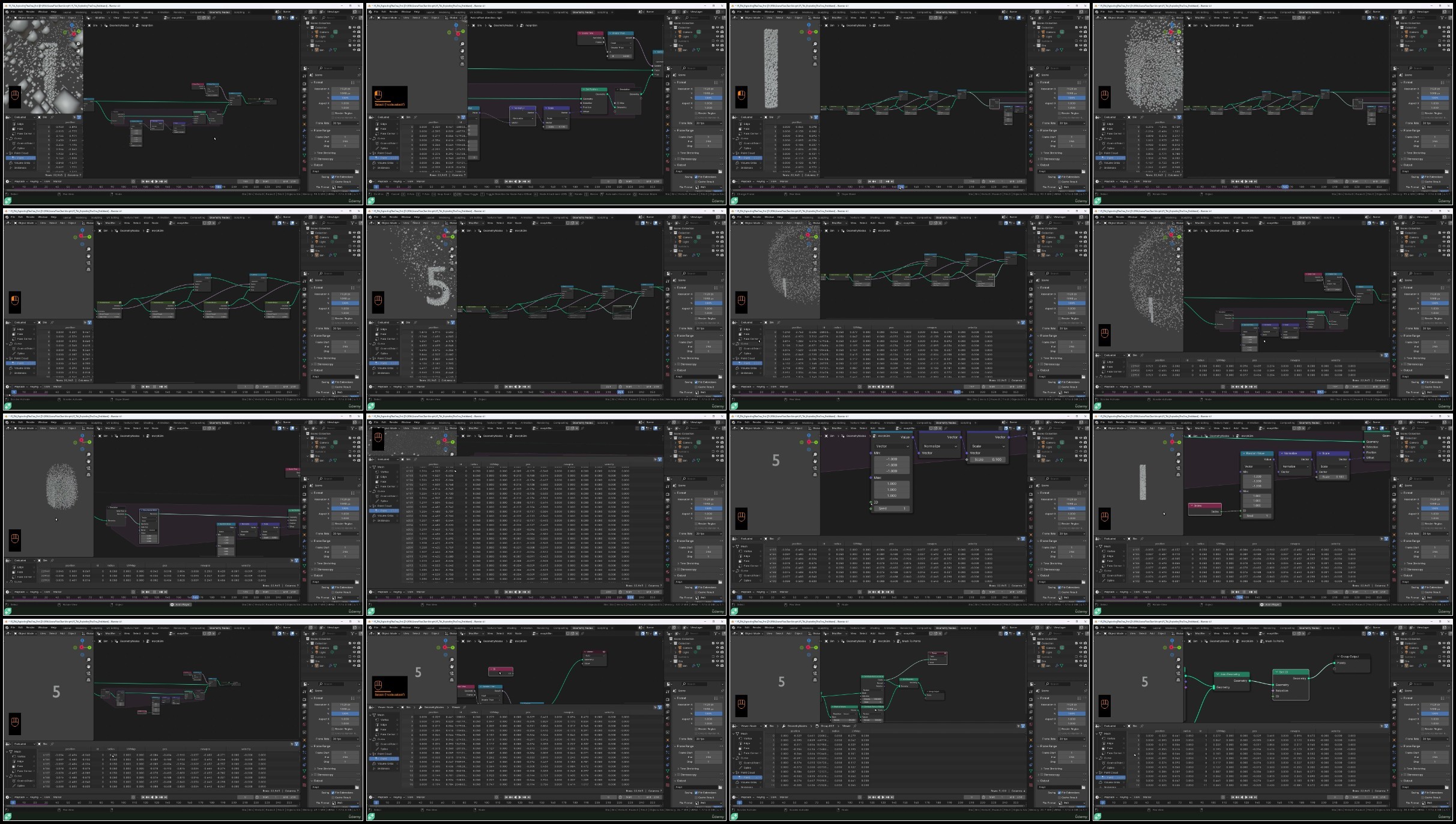Click output folder icon, zoomed Random Value screenshot
Screen dimensions: 1456x824
tap(1083, 582)
